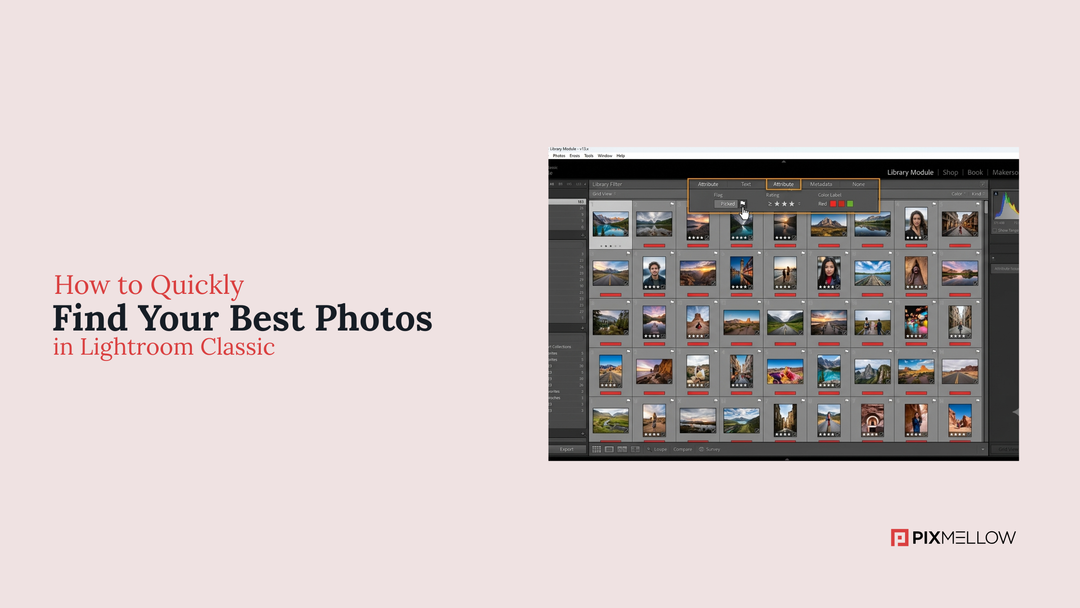1080x608 pixels.
Task: Select the Survey view multi-pane icon
Action: point(635,449)
